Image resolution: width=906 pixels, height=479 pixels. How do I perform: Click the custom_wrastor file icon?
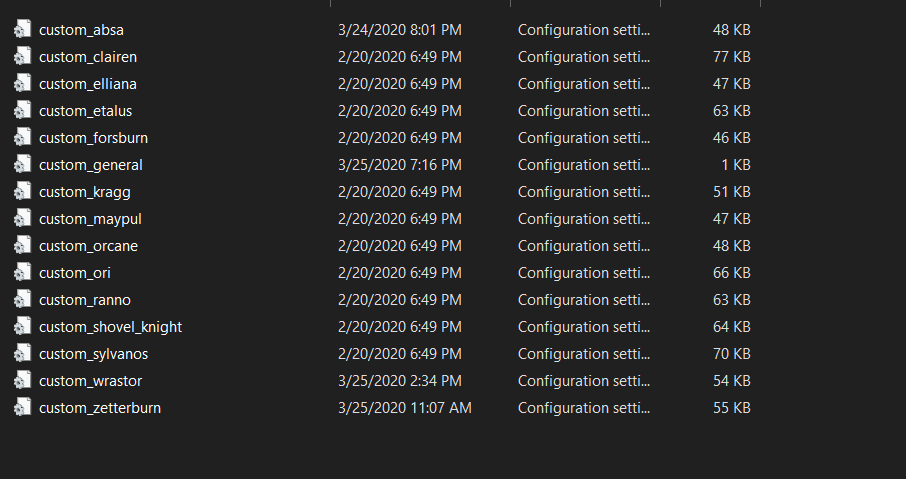tap(22, 381)
